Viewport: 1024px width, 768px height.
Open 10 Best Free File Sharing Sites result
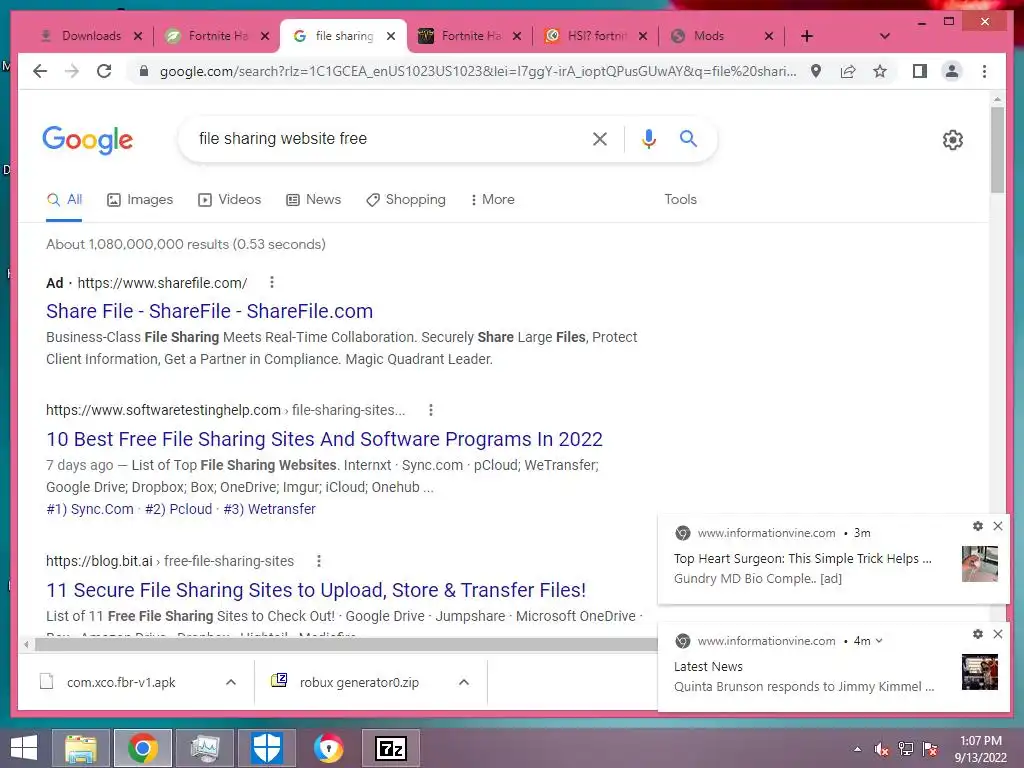click(325, 440)
